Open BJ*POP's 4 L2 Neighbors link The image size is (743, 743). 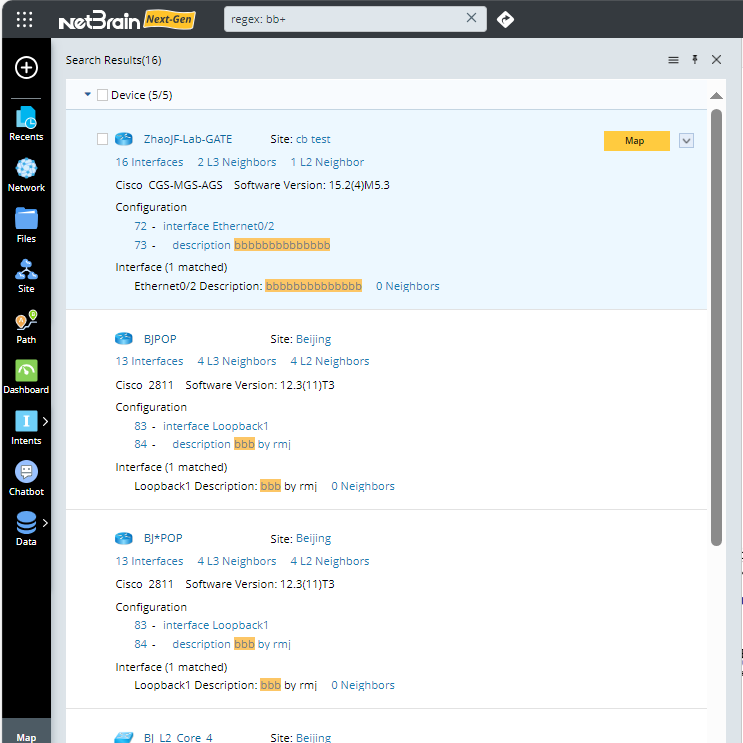(329, 561)
